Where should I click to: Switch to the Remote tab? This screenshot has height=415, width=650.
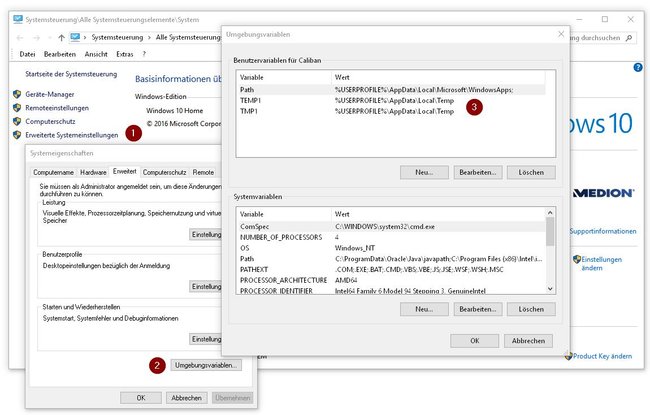tap(203, 172)
